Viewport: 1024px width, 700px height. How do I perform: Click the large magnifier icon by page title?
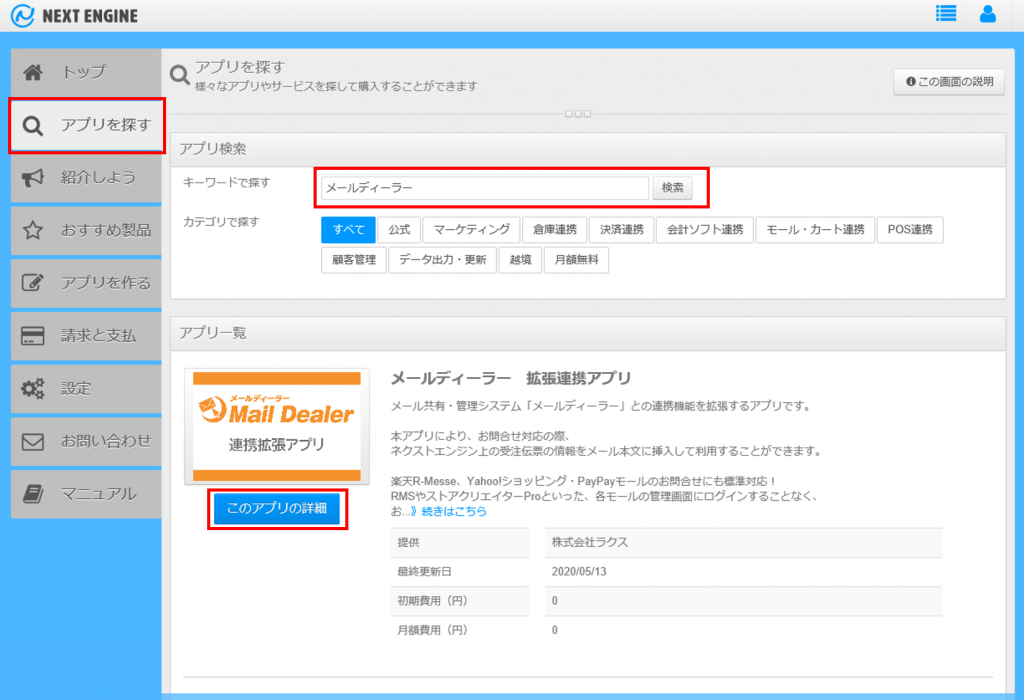coord(180,75)
